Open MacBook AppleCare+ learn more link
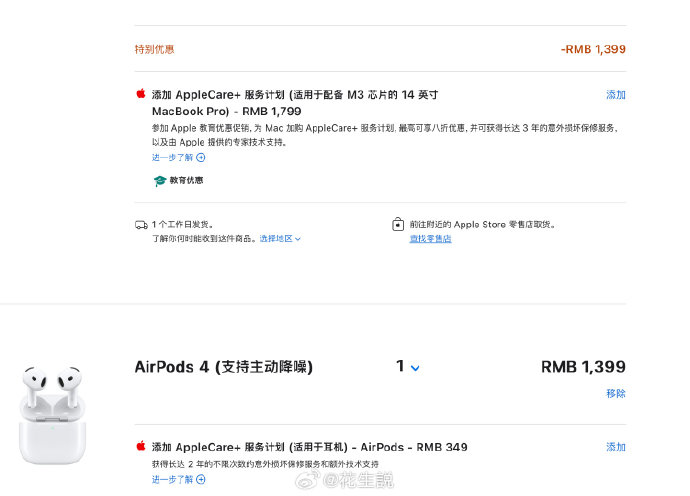This screenshot has width=690, height=496. 178,158
